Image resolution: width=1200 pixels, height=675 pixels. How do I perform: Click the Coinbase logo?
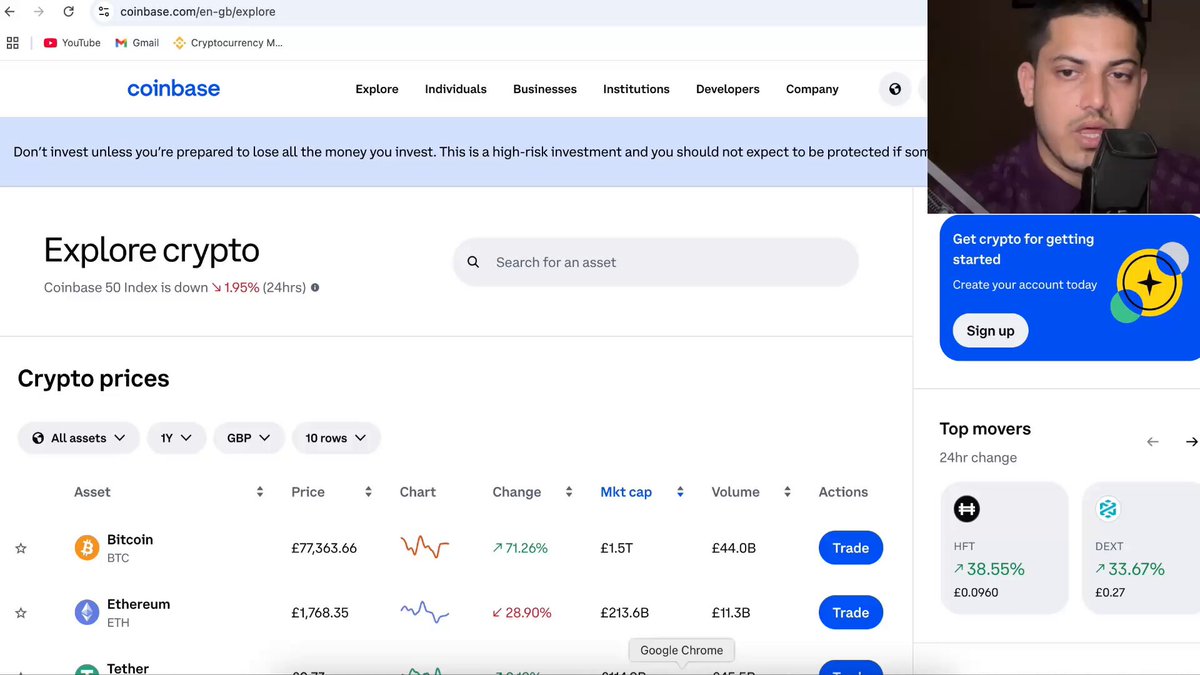(x=173, y=89)
